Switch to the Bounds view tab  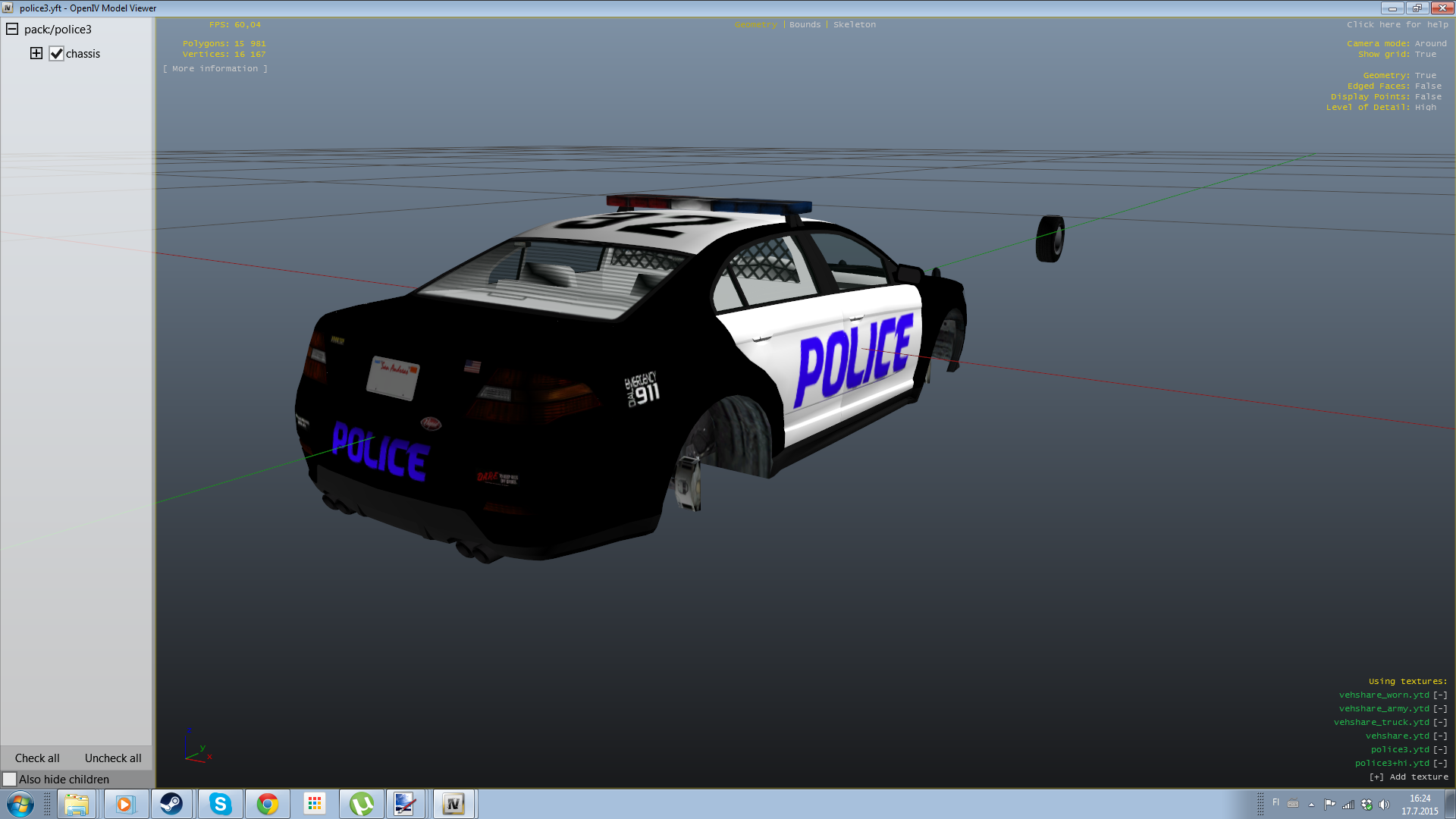tap(805, 24)
